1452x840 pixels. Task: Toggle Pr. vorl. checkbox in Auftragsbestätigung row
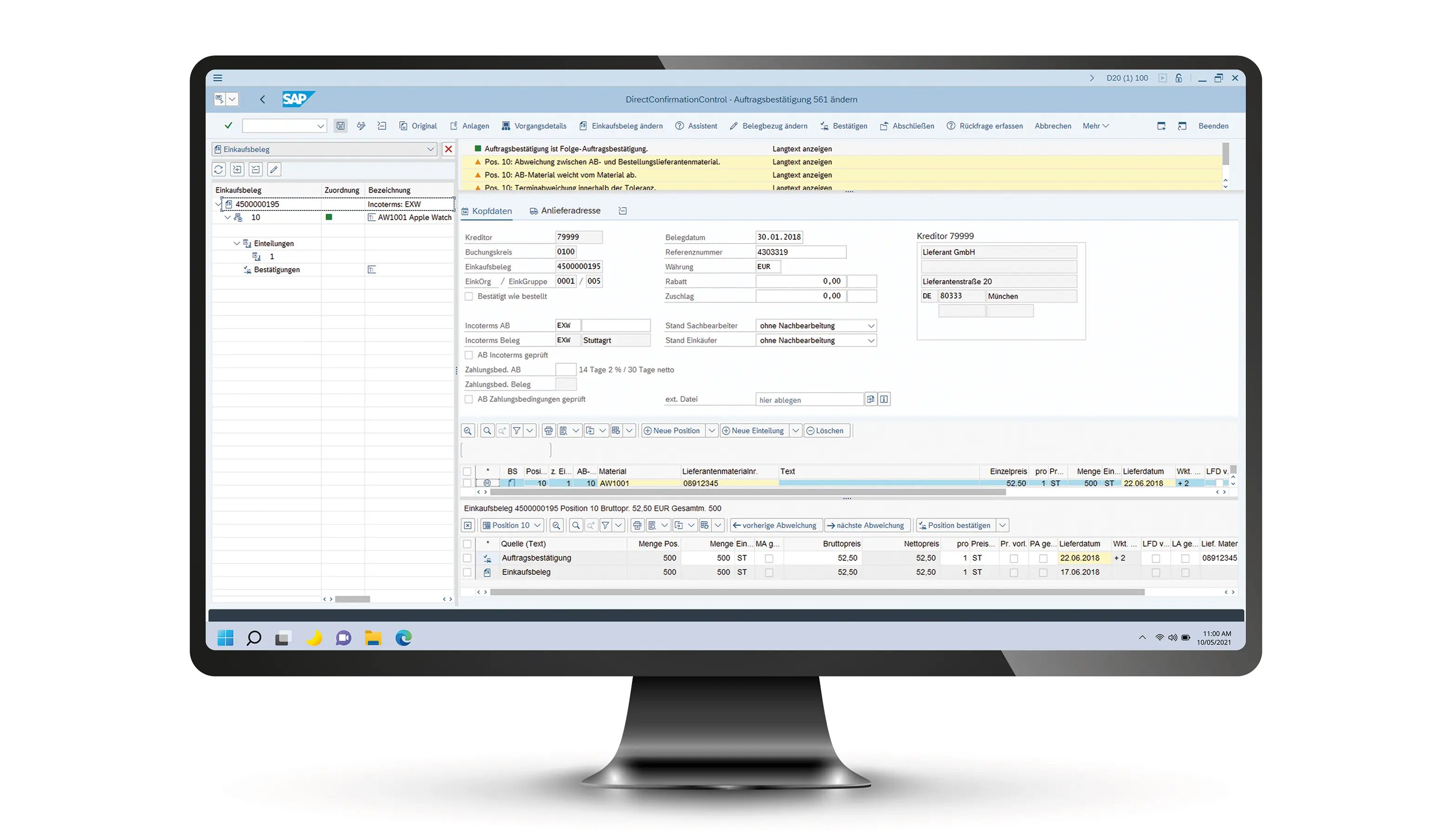tap(1014, 558)
